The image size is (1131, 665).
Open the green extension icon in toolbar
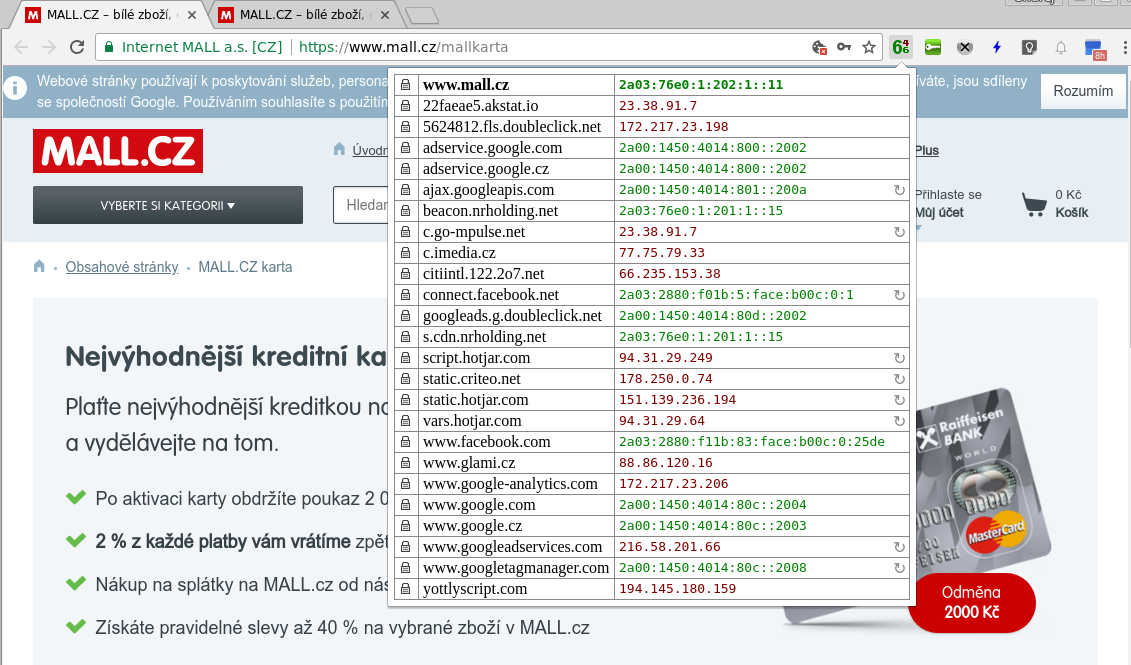[933, 48]
